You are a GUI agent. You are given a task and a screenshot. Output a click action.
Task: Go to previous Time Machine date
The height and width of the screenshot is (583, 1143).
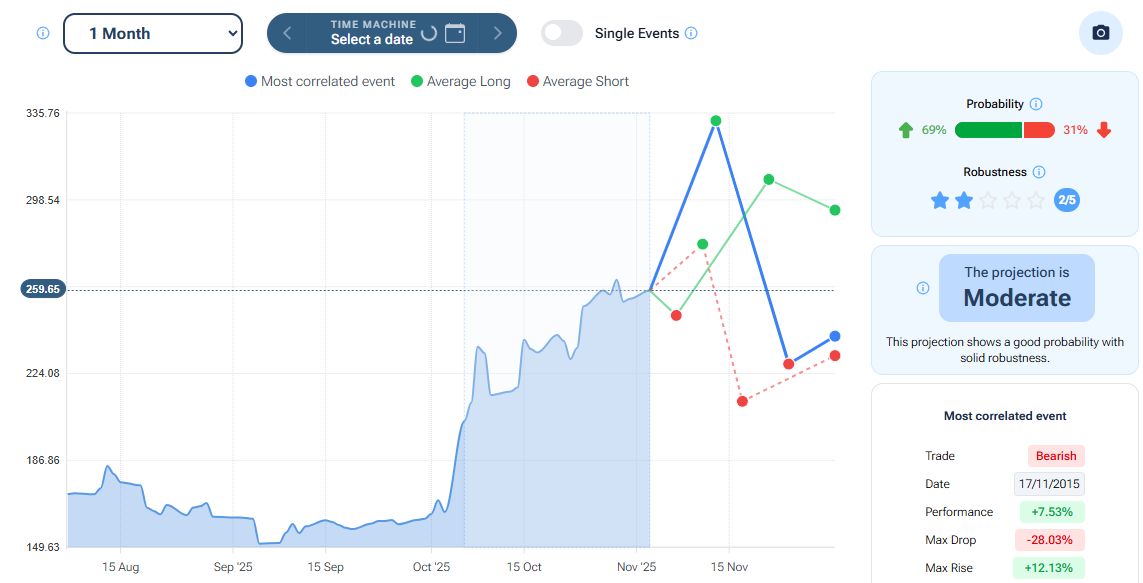[x=287, y=33]
